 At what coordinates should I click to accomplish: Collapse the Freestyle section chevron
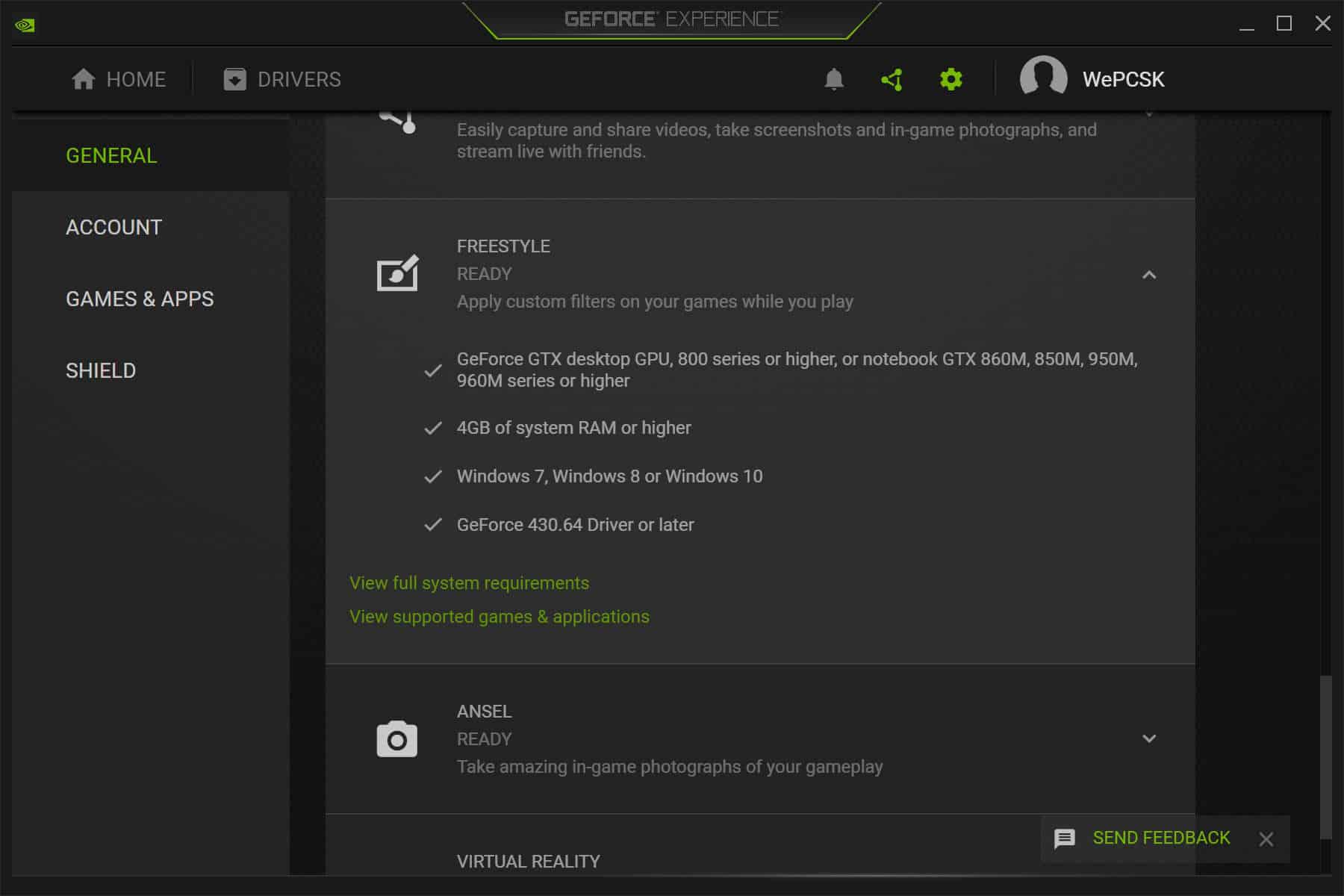click(x=1149, y=275)
